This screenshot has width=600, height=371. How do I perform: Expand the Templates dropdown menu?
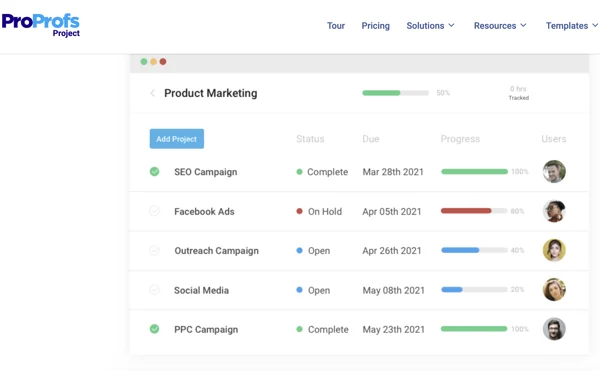tap(572, 26)
